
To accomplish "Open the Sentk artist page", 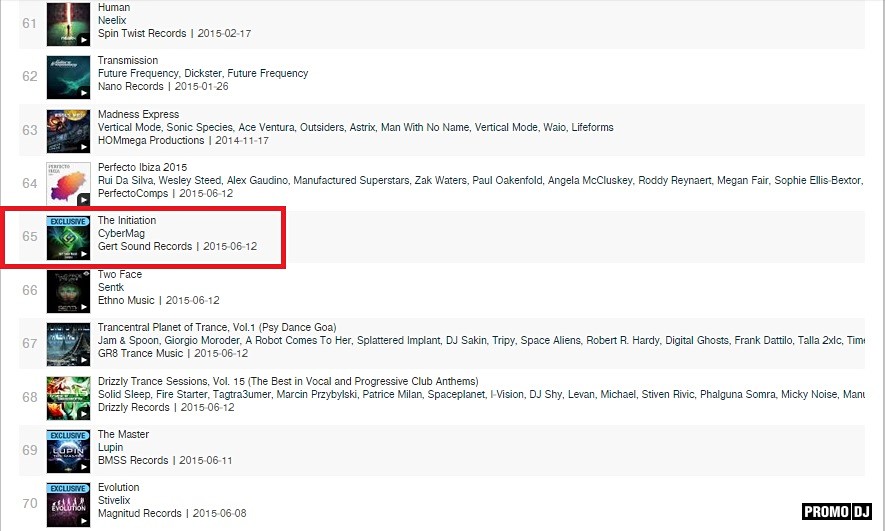I will [x=111, y=287].
